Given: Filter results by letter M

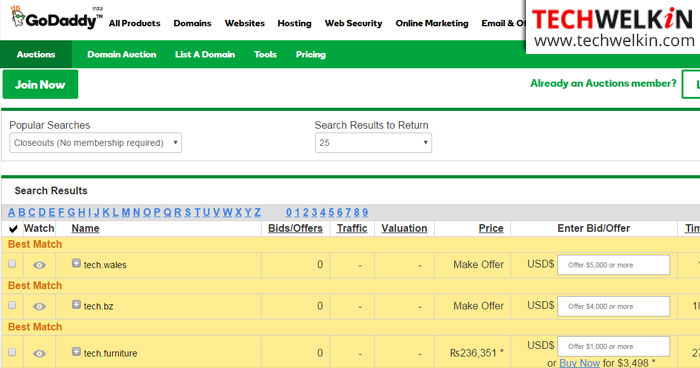Looking at the screenshot, I should pyautogui.click(x=126, y=213).
